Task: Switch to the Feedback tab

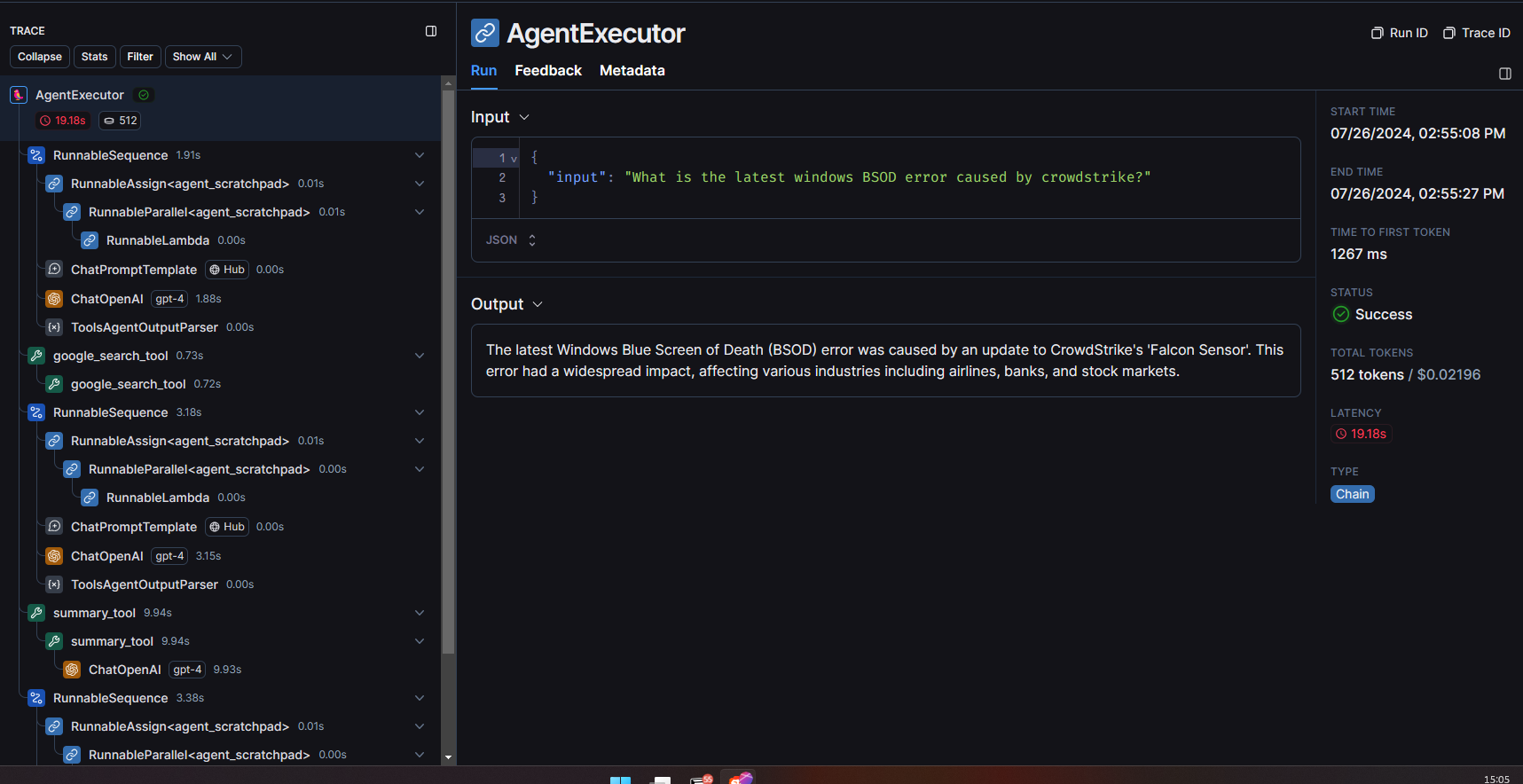Action: click(x=548, y=71)
